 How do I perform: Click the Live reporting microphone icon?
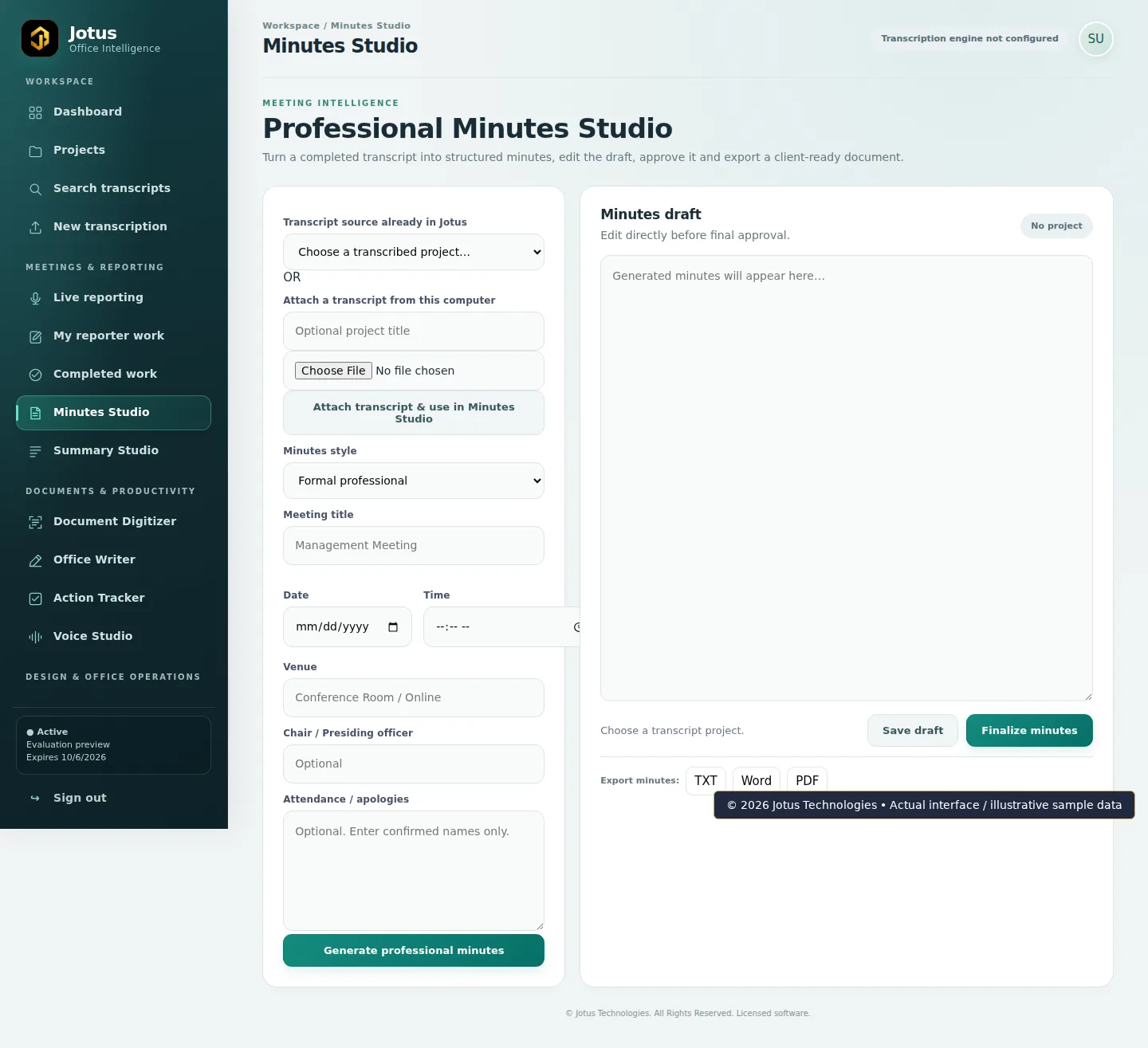[35, 298]
